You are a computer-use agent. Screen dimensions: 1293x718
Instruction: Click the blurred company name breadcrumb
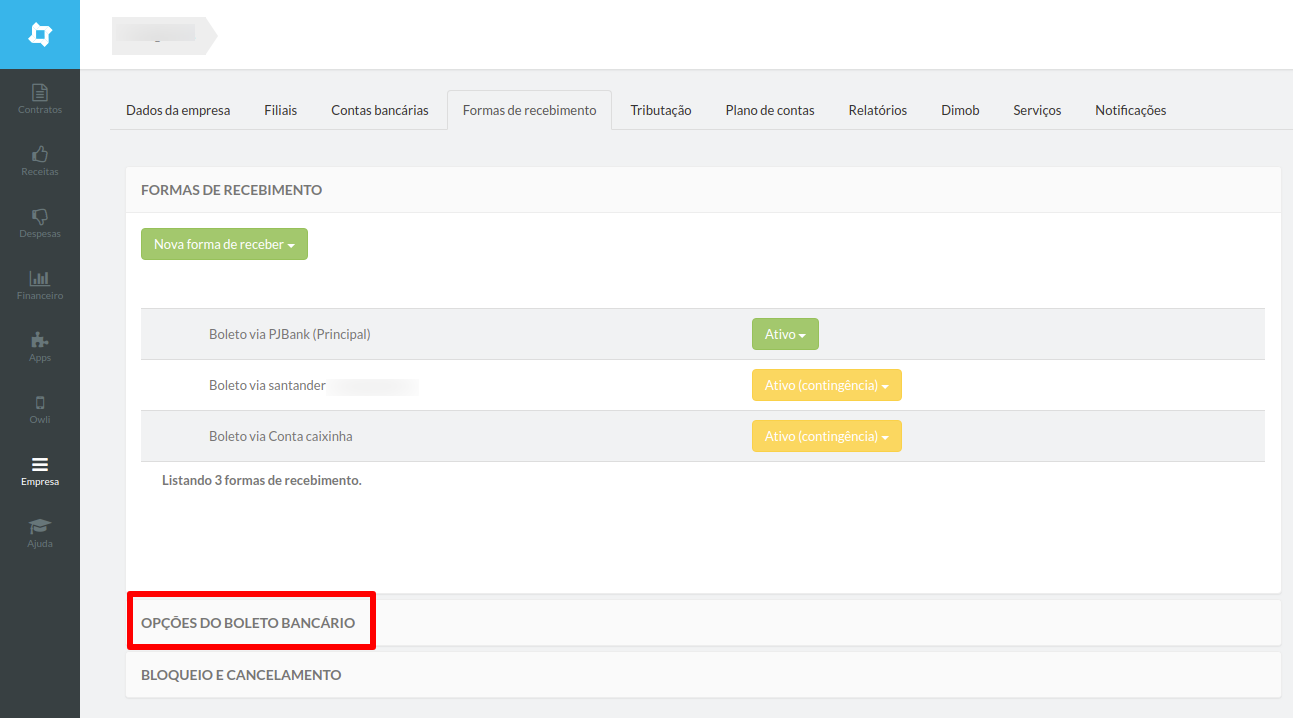[164, 35]
